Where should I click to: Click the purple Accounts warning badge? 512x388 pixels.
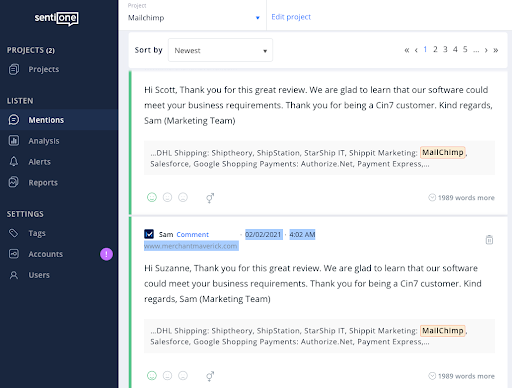click(x=106, y=254)
